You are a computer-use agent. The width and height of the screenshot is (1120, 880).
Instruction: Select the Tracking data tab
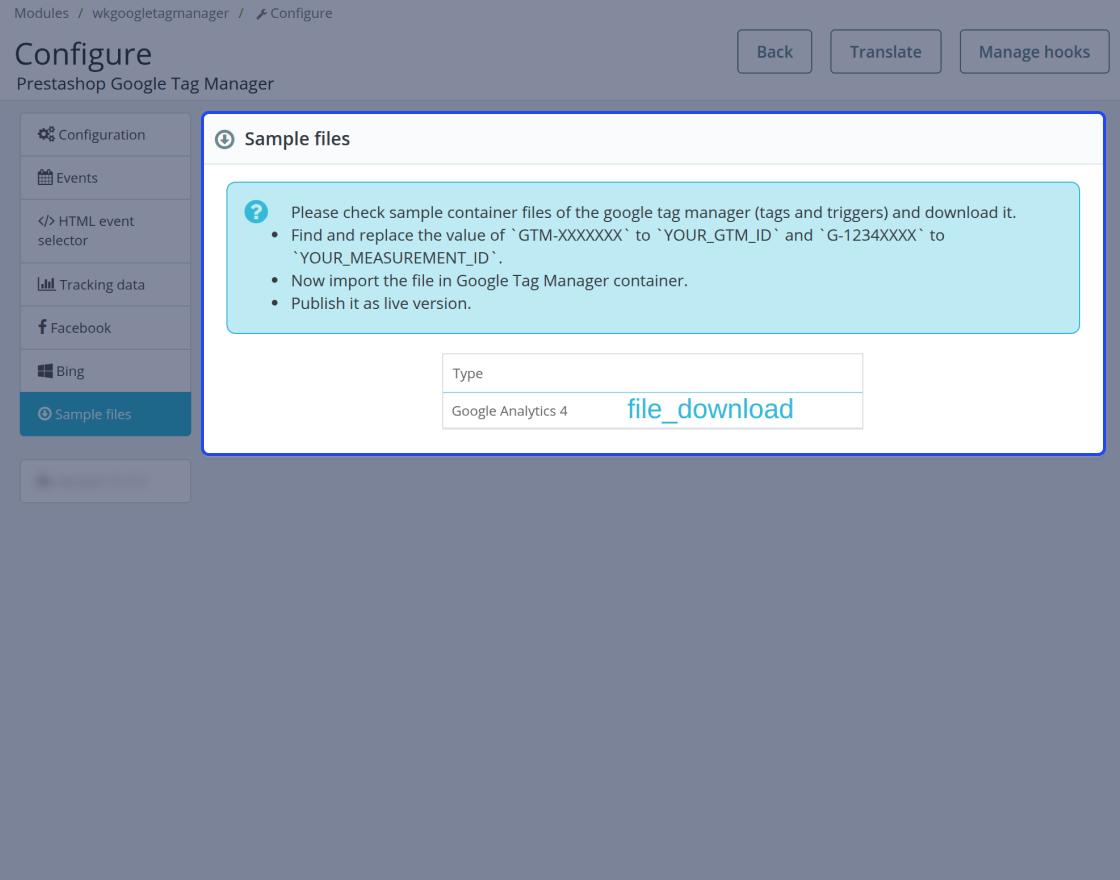[x=106, y=284]
